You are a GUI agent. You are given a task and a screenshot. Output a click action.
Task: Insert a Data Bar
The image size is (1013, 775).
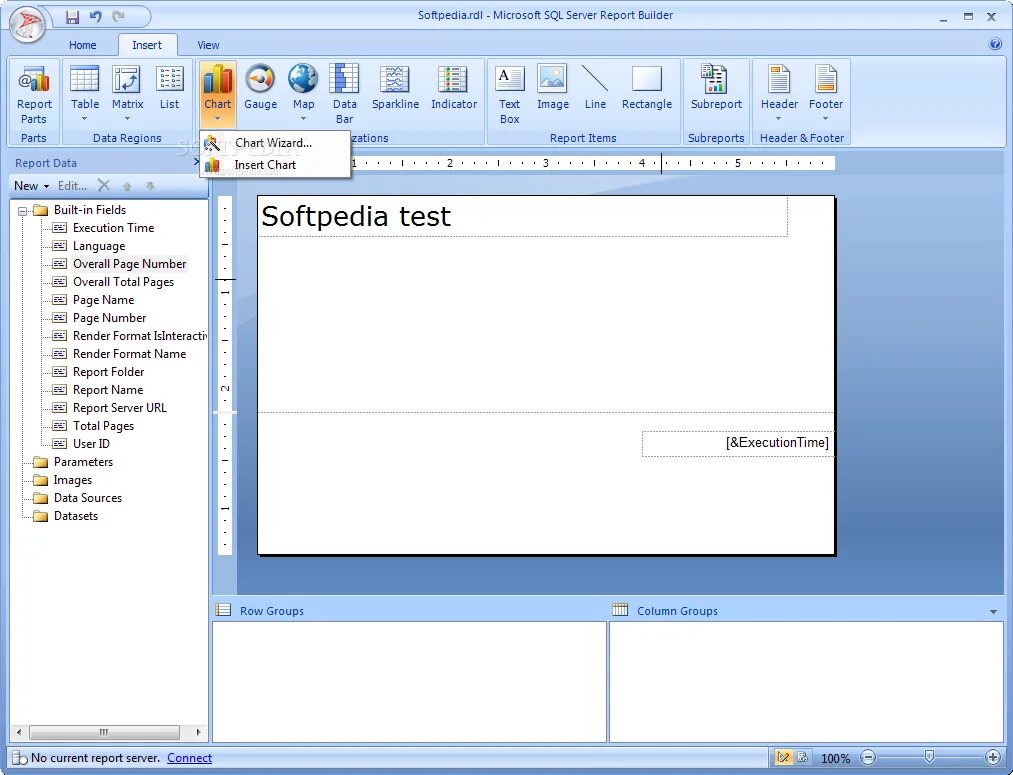coord(344,94)
